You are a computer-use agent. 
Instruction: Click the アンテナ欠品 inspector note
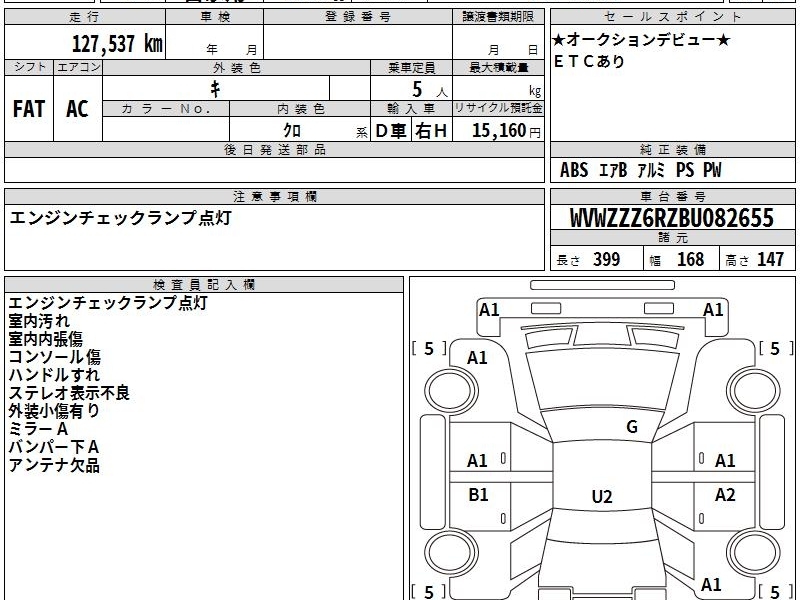coord(54,465)
